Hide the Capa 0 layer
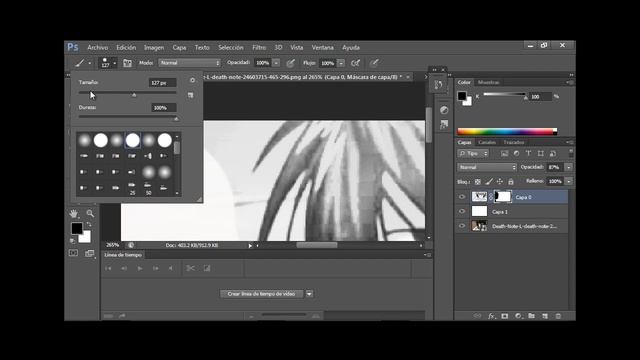 pyautogui.click(x=462, y=197)
